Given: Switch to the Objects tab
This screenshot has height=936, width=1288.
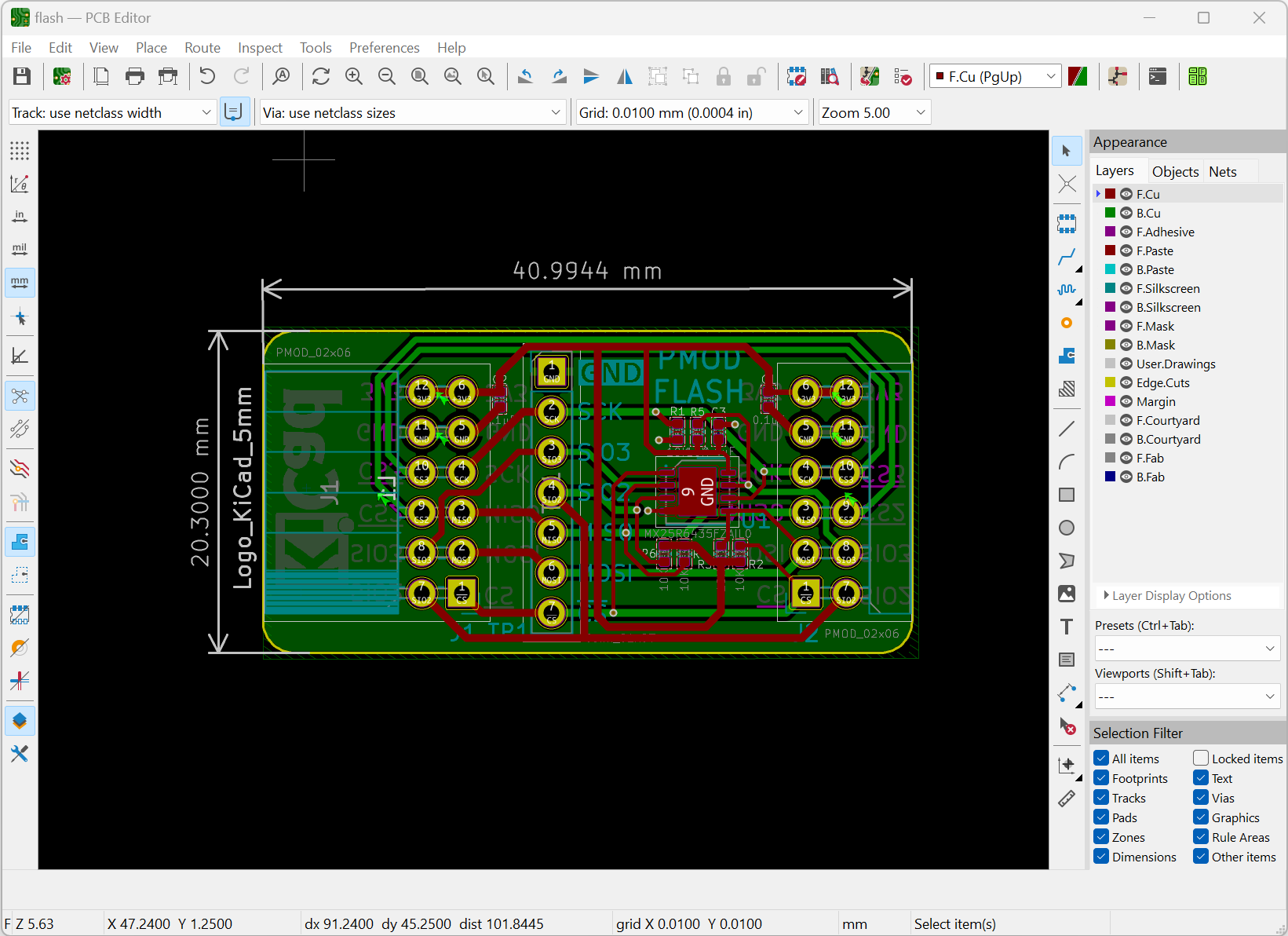Looking at the screenshot, I should pos(1175,171).
